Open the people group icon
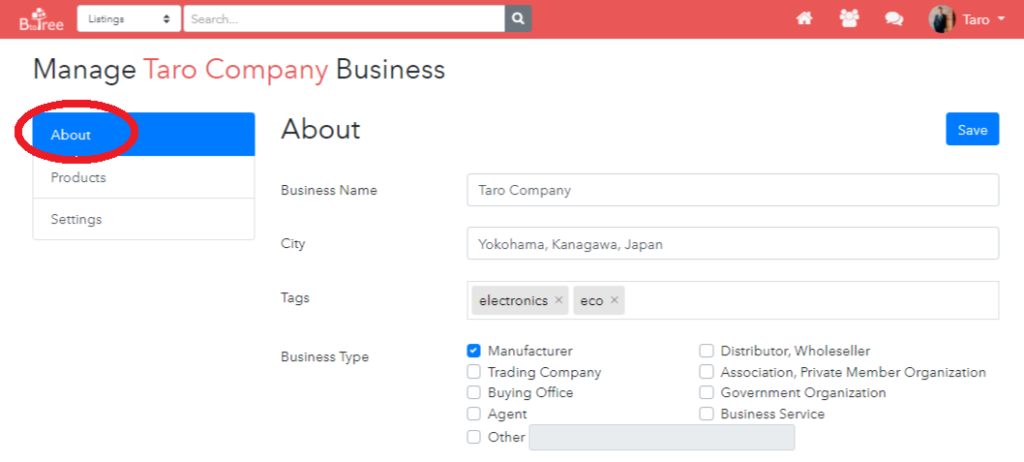Viewport: 1024px width, 462px height. click(x=849, y=19)
